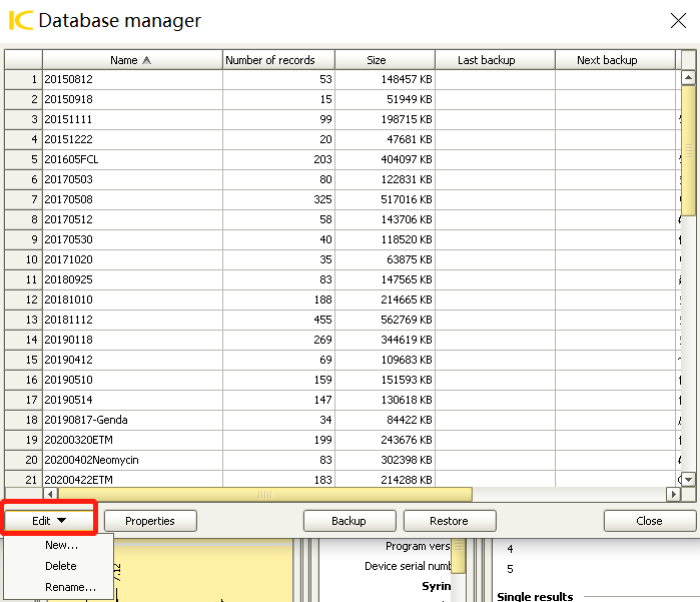700x602 pixels.
Task: Click the 148457 KB size cell
Action: (x=385, y=79)
